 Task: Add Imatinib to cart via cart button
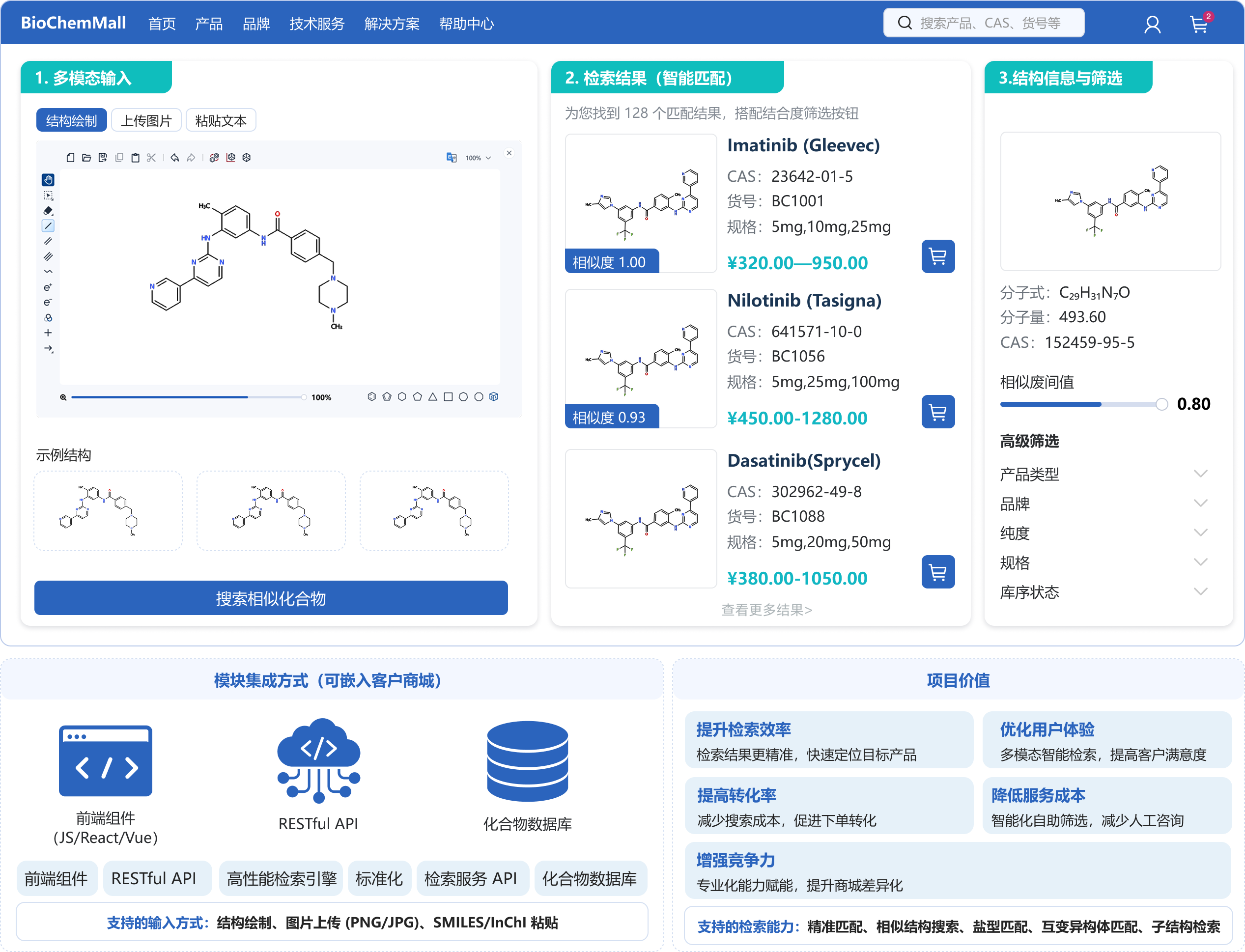[937, 257]
